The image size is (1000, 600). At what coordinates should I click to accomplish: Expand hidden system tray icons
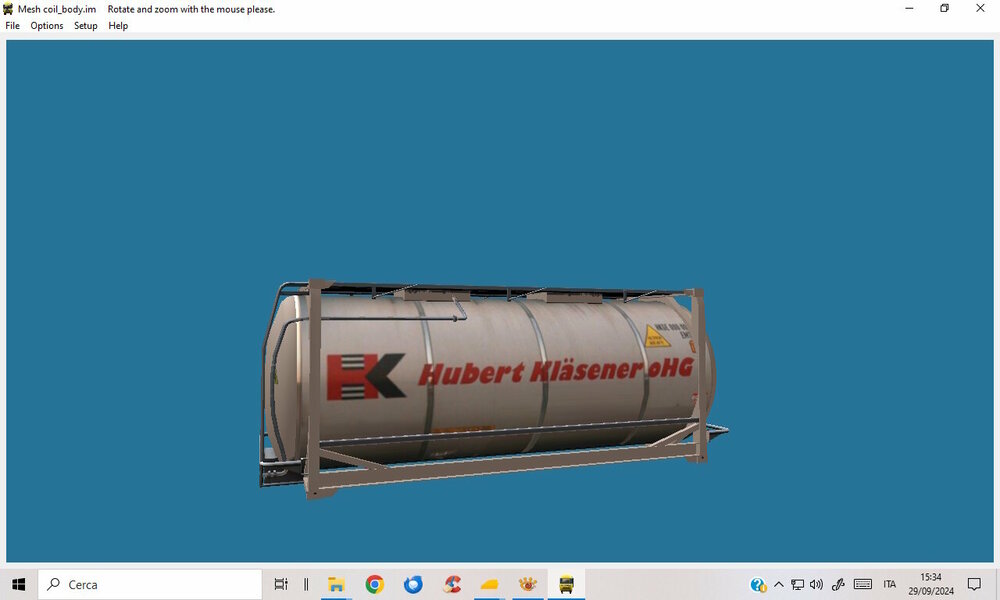point(779,584)
